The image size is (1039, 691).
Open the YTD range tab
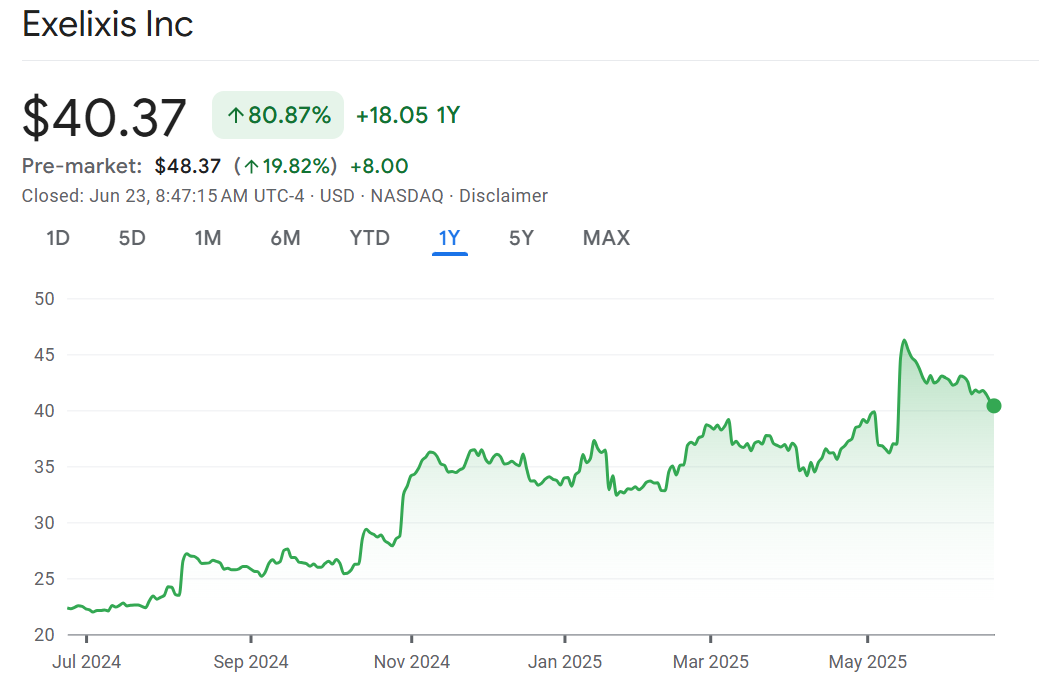tap(370, 238)
